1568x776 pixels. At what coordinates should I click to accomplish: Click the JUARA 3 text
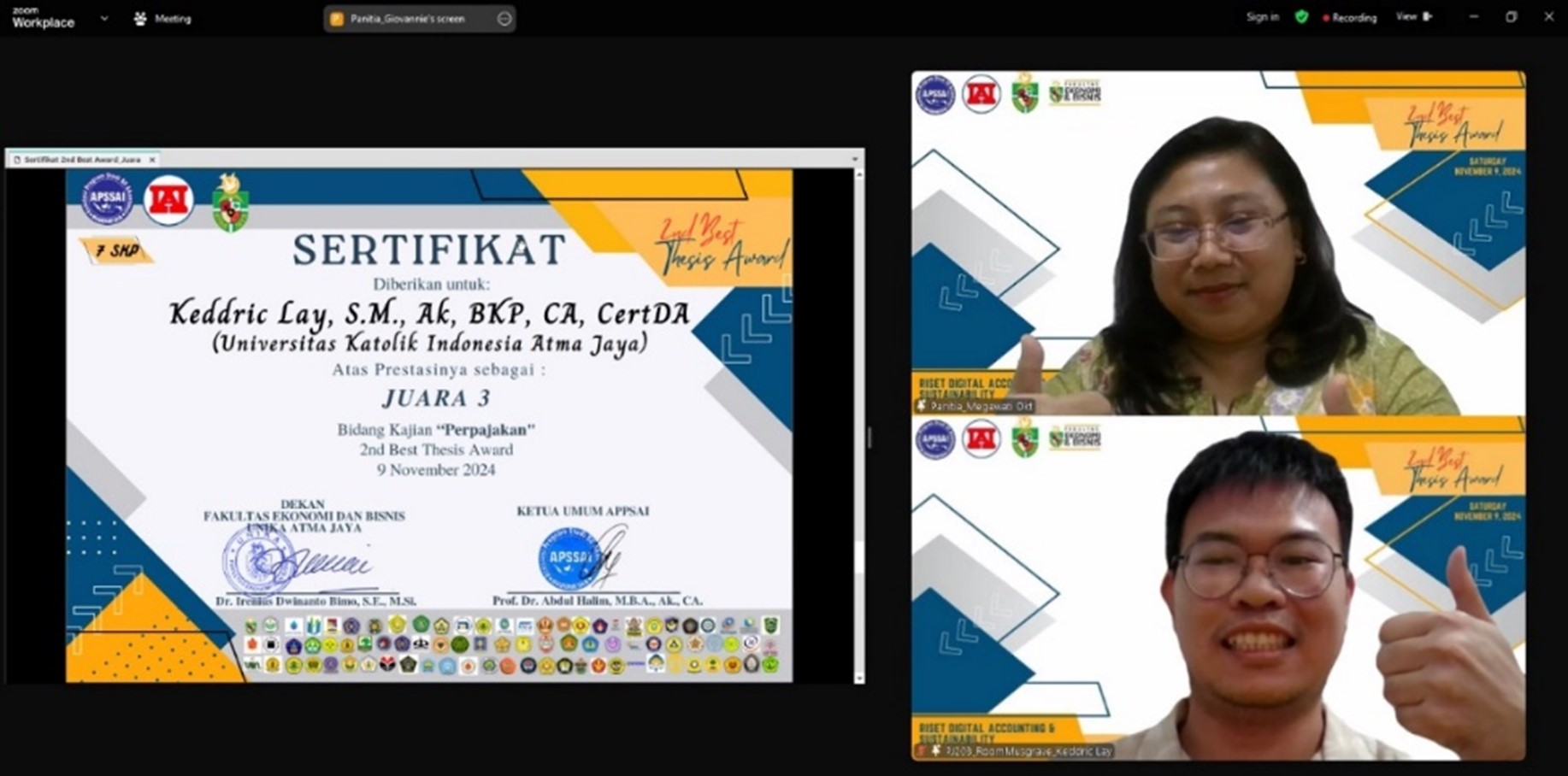coord(436,398)
